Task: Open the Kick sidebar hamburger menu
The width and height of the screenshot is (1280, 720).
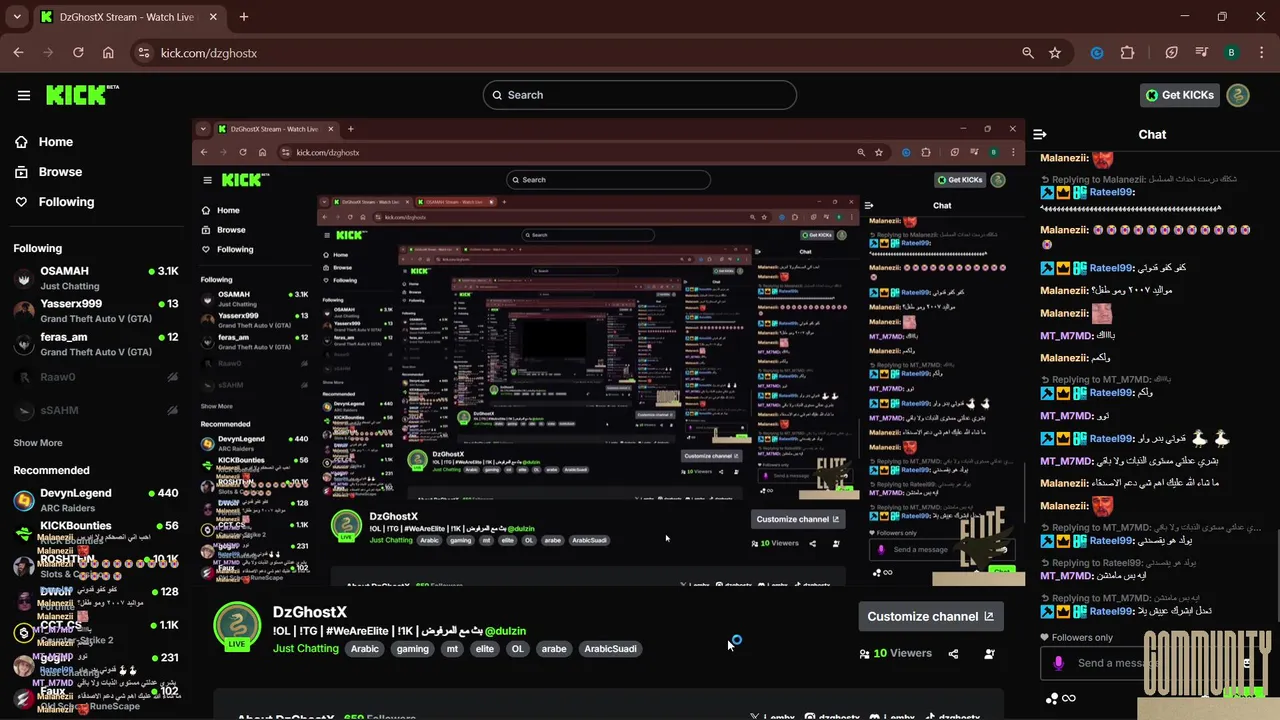Action: click(24, 95)
